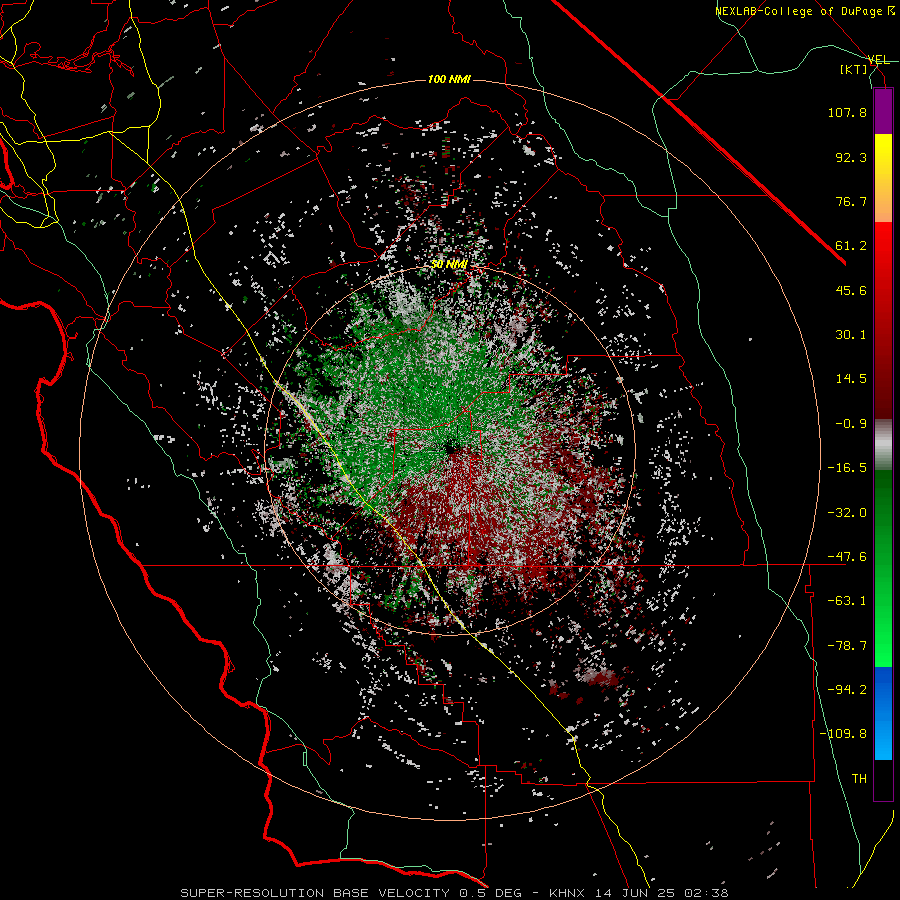
Task: Click the radar site center point
Action: [x=451, y=447]
